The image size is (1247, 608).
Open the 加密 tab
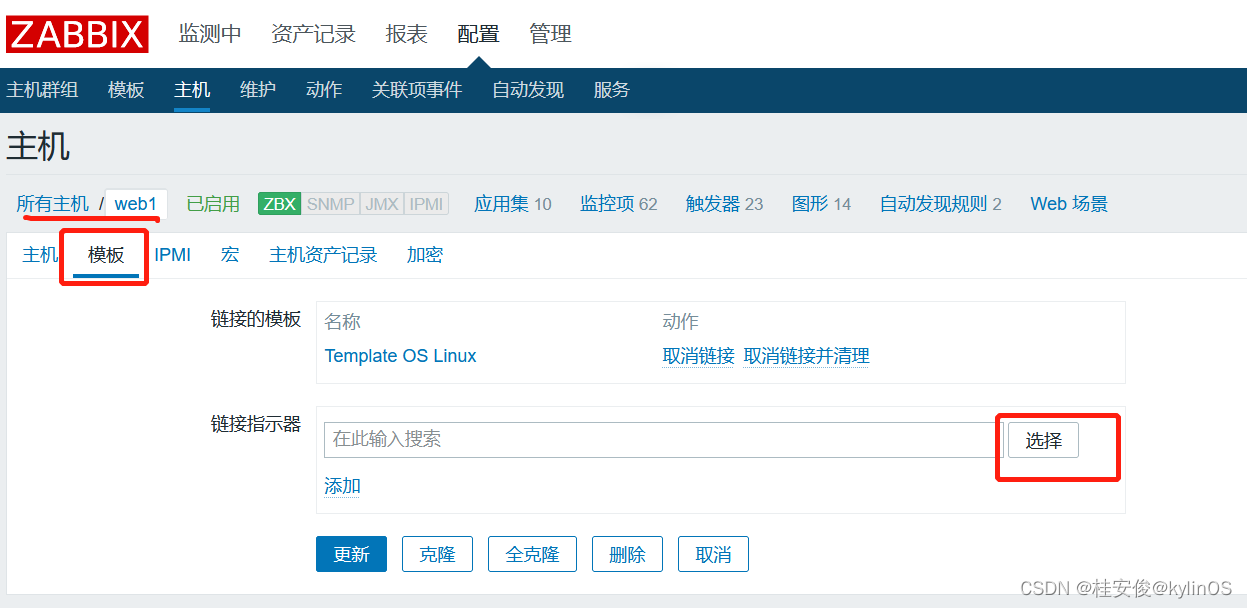click(425, 255)
